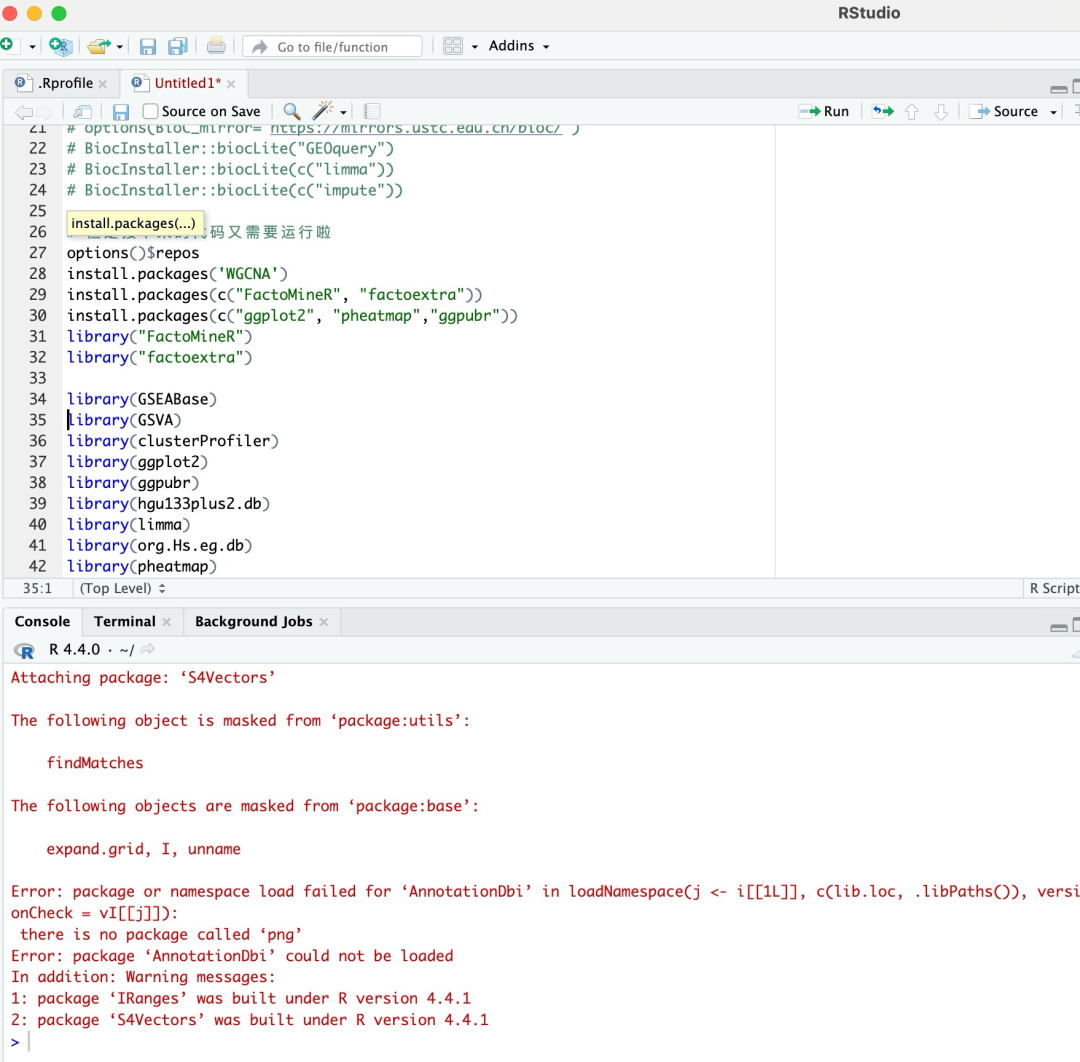Open Find/Replace with the magnifier icon
The width and height of the screenshot is (1080, 1062).
(292, 111)
